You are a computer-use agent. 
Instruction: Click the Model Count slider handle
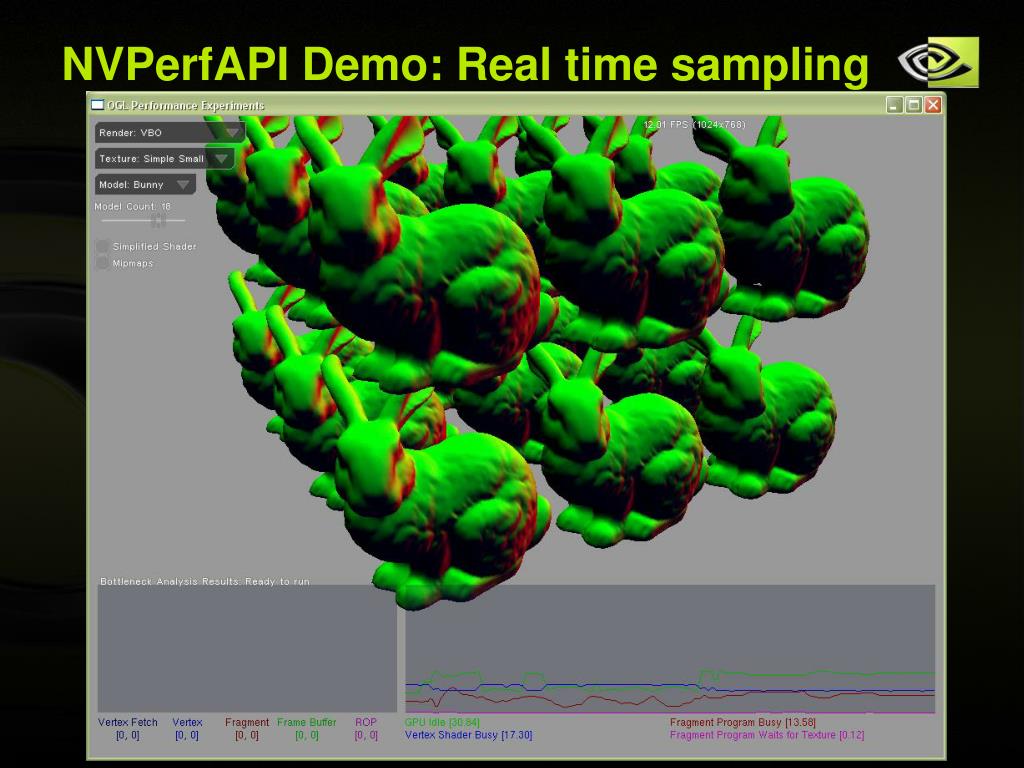(158, 220)
